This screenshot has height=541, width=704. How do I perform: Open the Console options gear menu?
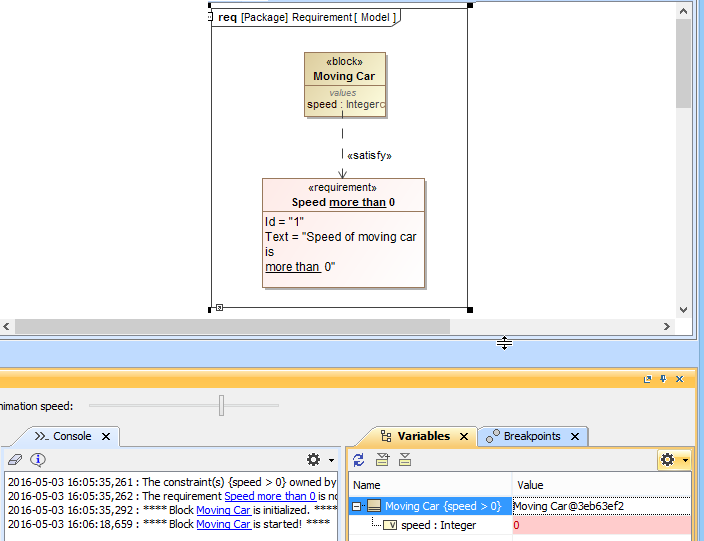pos(314,459)
